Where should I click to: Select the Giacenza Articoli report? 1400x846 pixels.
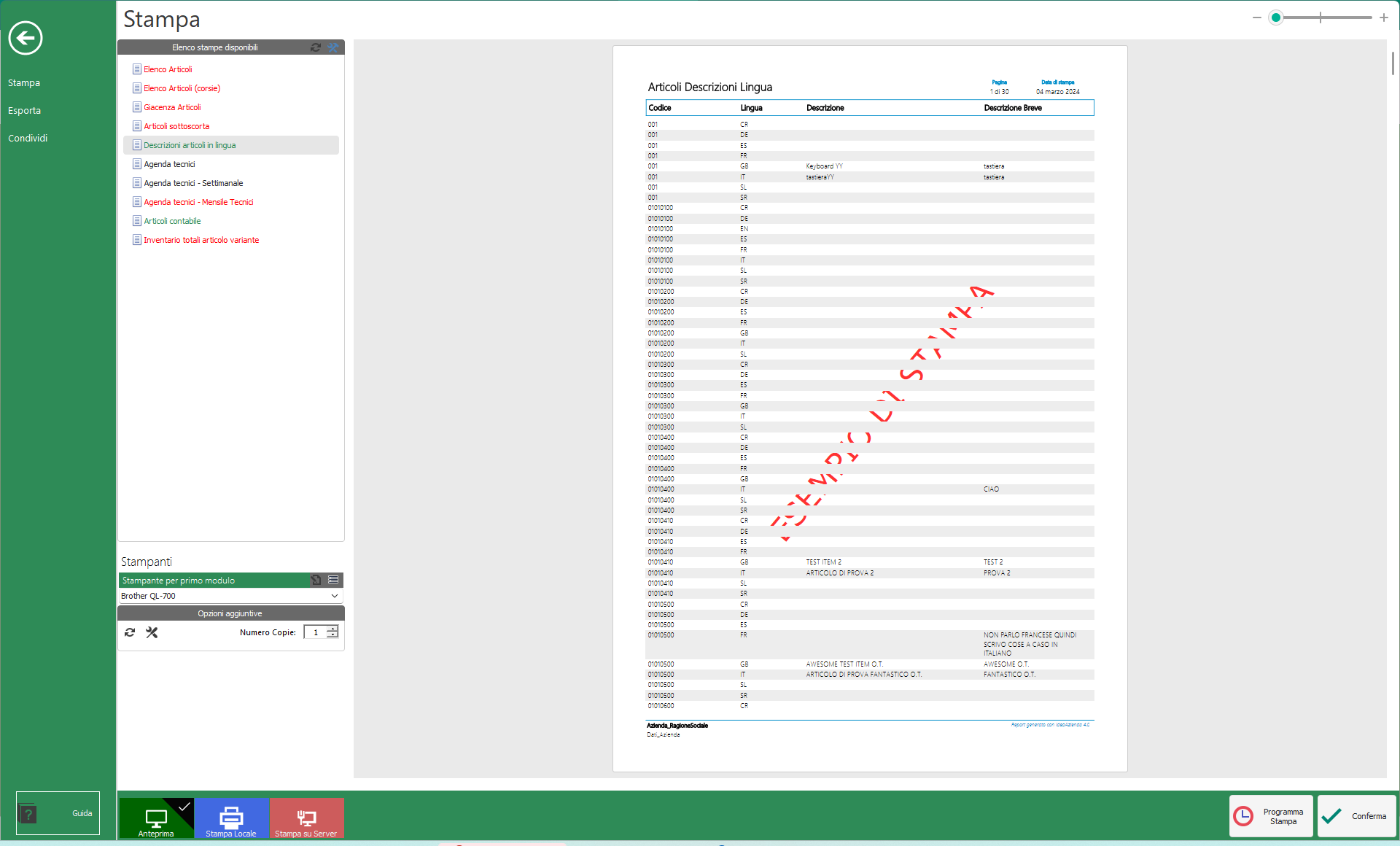coord(172,107)
